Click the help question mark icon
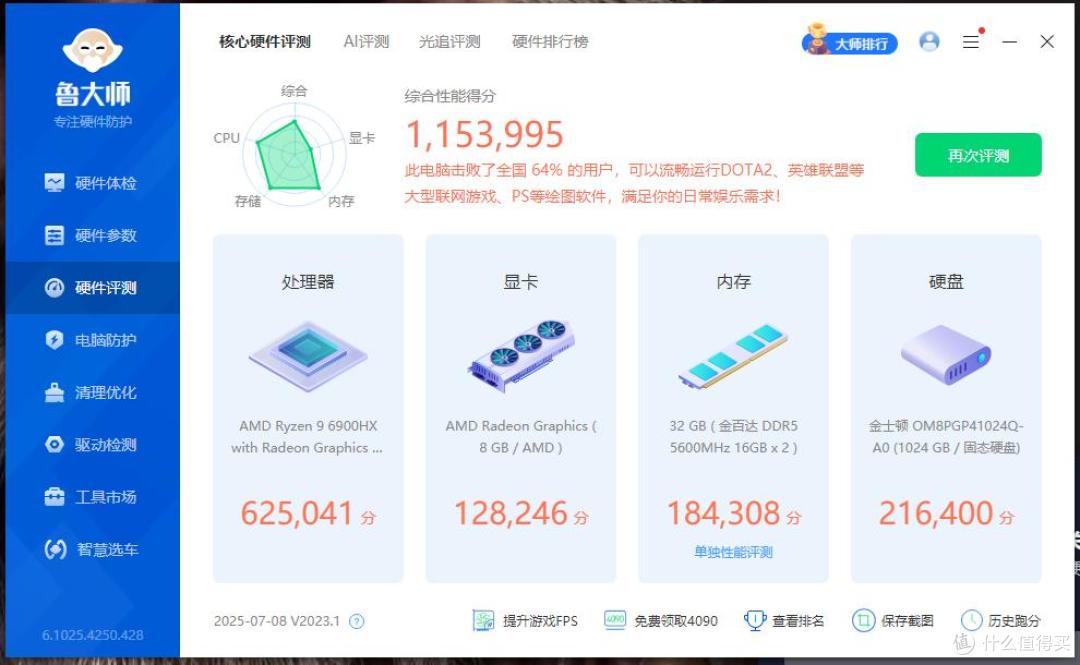Screen dimensions: 1080x665 click(356, 621)
